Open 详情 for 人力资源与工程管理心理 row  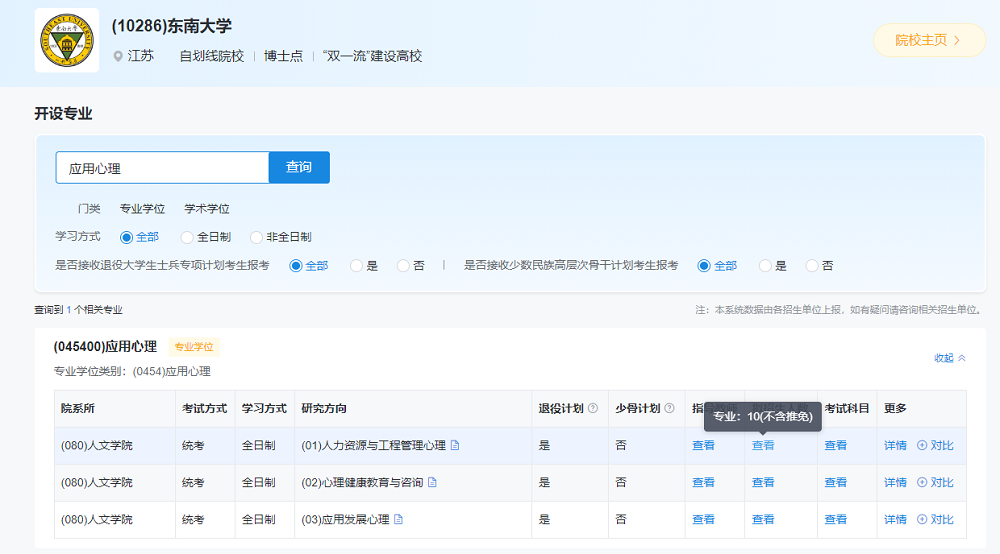pos(895,445)
